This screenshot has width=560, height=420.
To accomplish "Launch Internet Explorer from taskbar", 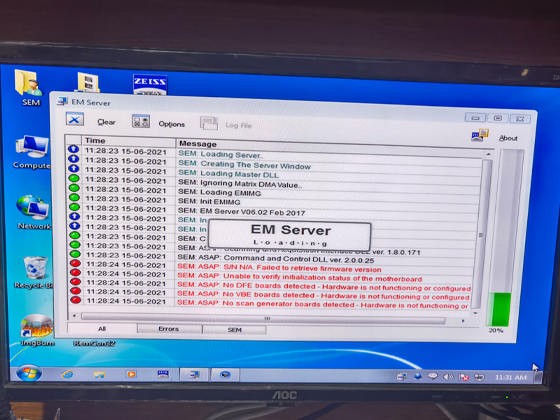I will pos(67,374).
